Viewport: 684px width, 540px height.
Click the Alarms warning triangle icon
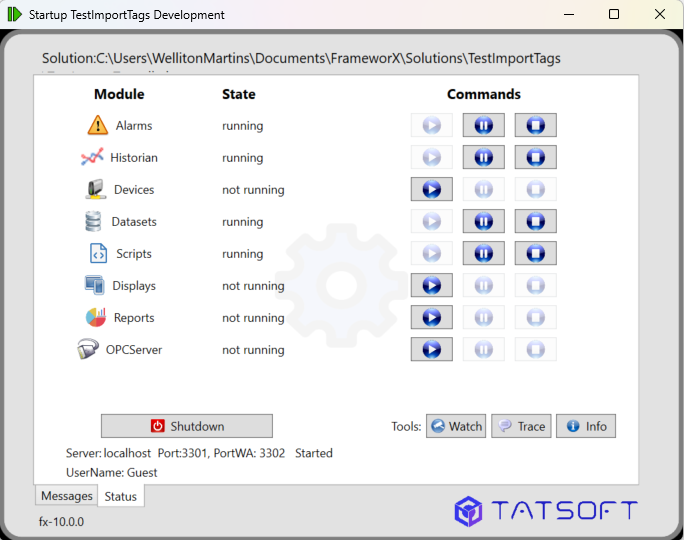point(97,125)
